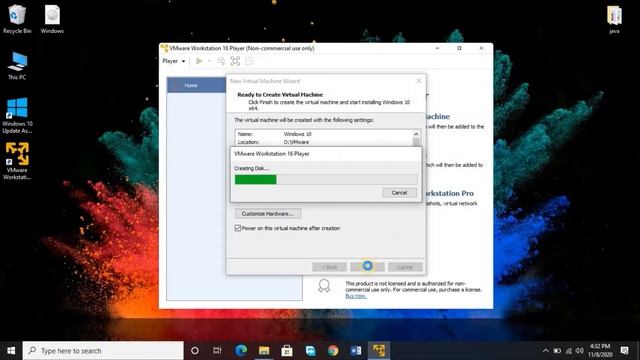The width and height of the screenshot is (640, 360).
Task: Click the Type here to search box
Action: click(103, 351)
